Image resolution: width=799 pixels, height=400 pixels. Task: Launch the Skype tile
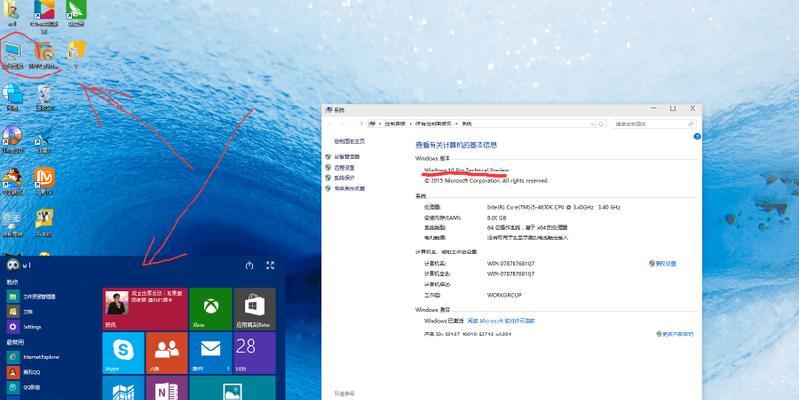point(123,353)
